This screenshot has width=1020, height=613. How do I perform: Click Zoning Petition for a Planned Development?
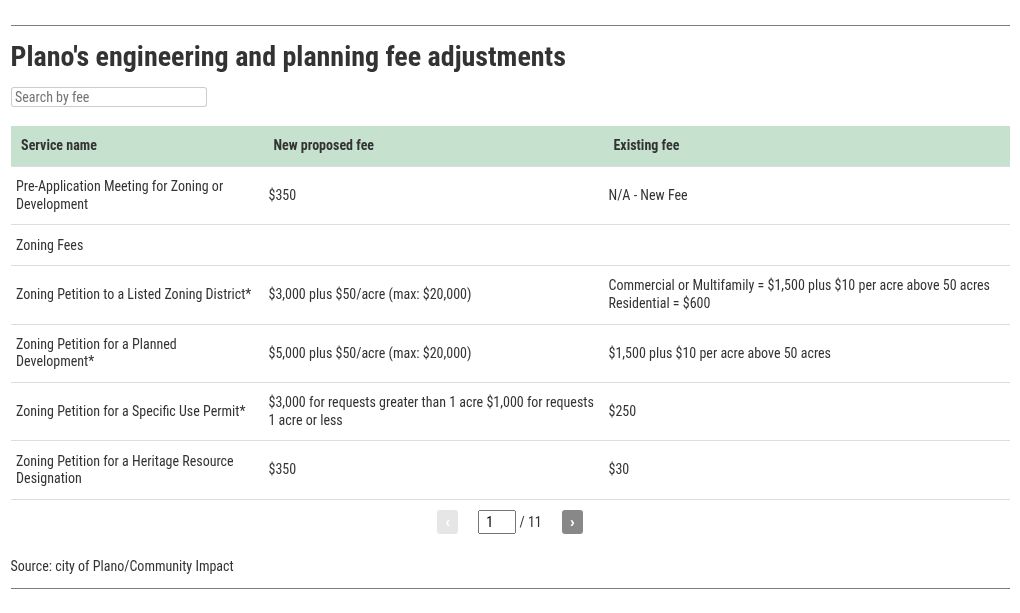click(x=96, y=352)
